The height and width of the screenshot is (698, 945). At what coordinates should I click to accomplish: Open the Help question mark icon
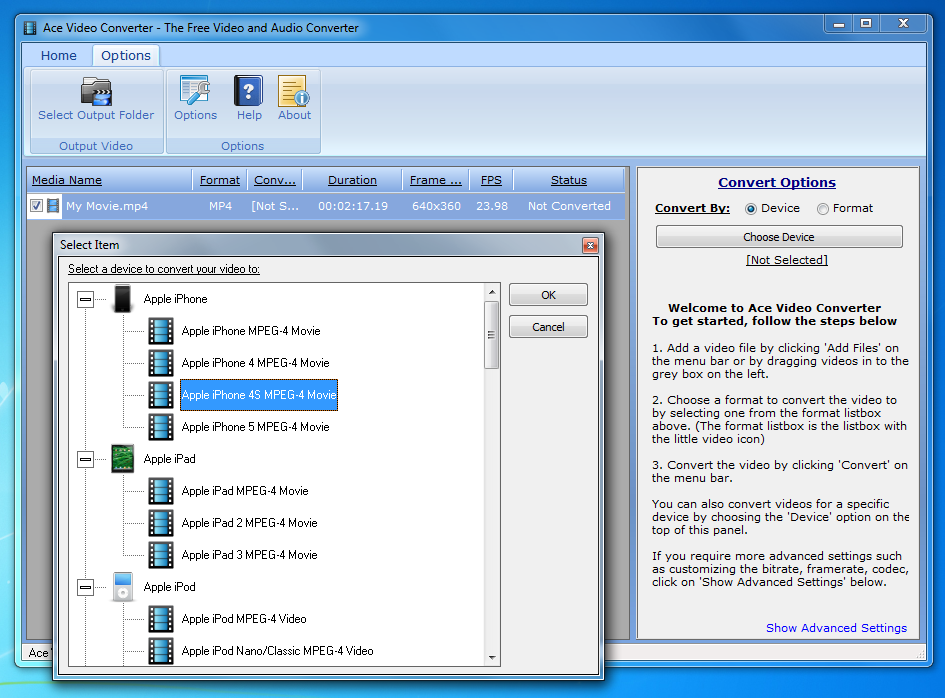tap(248, 90)
